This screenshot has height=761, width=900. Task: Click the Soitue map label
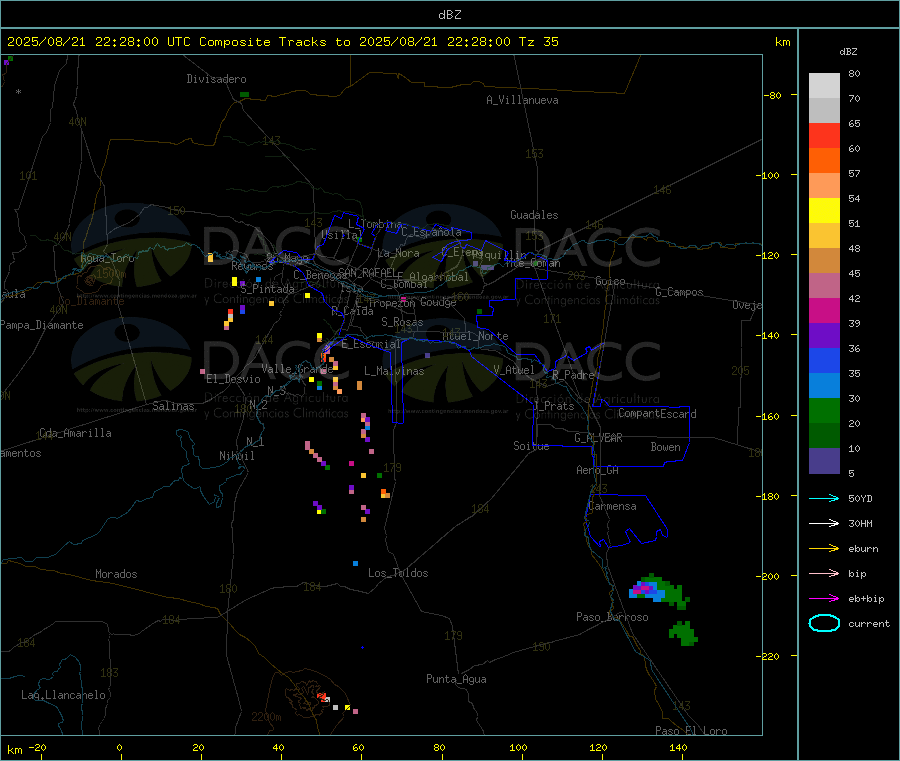coord(531,446)
